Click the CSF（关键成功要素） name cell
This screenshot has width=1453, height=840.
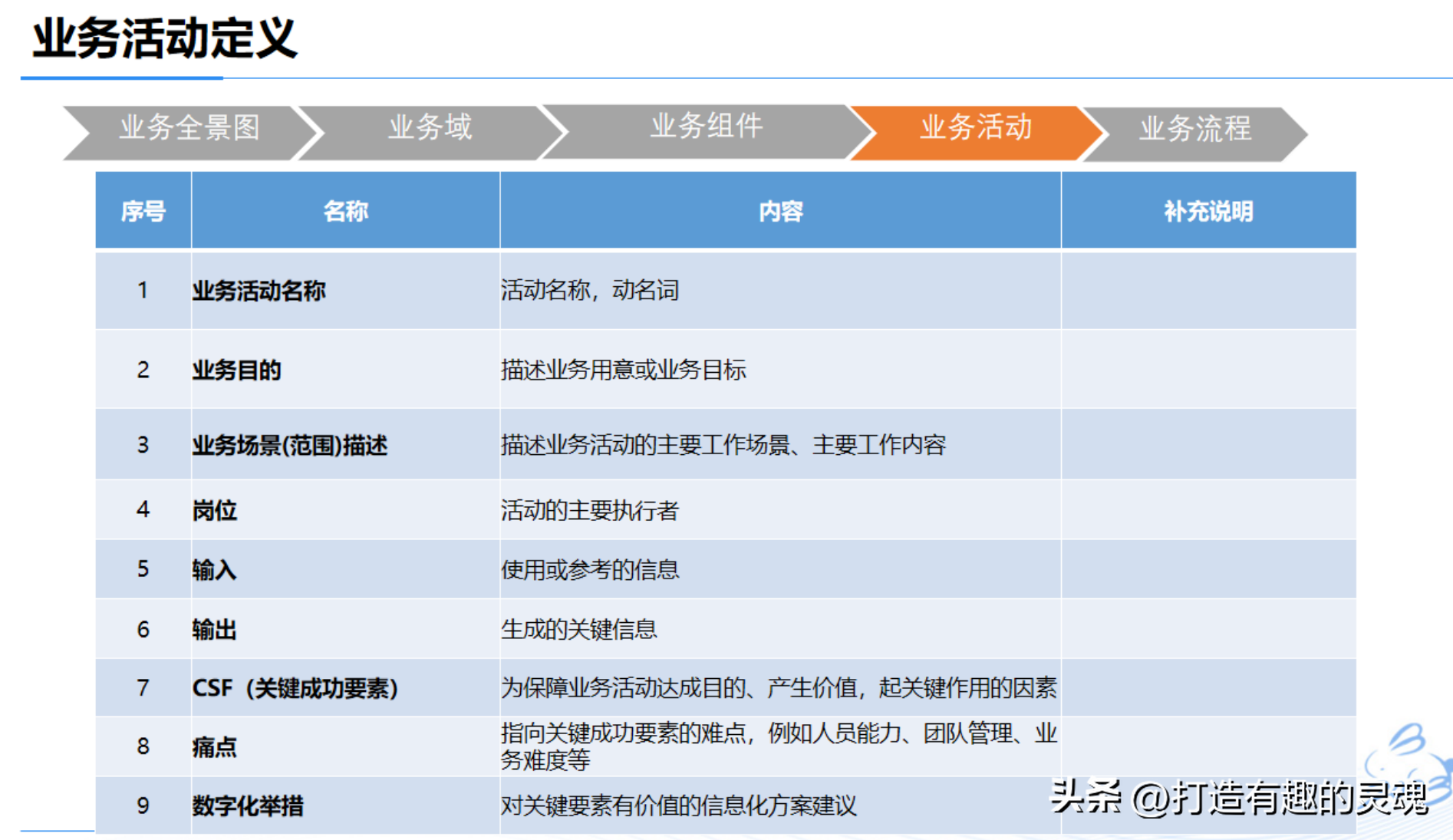(x=346, y=688)
